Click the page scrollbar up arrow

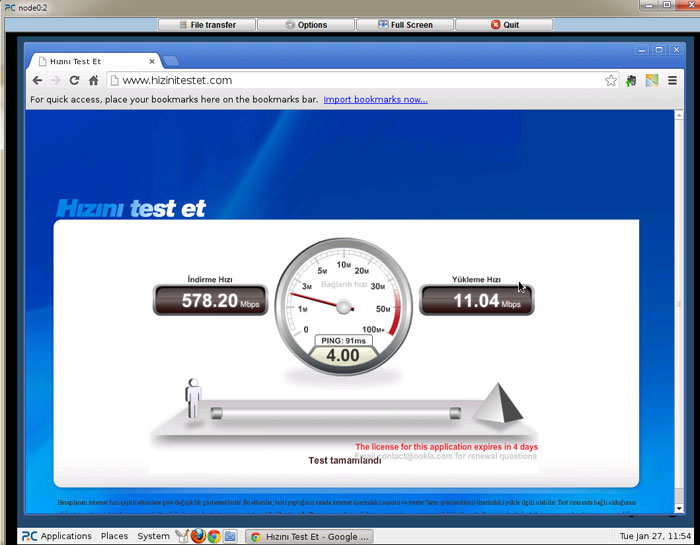pyautogui.click(x=679, y=115)
